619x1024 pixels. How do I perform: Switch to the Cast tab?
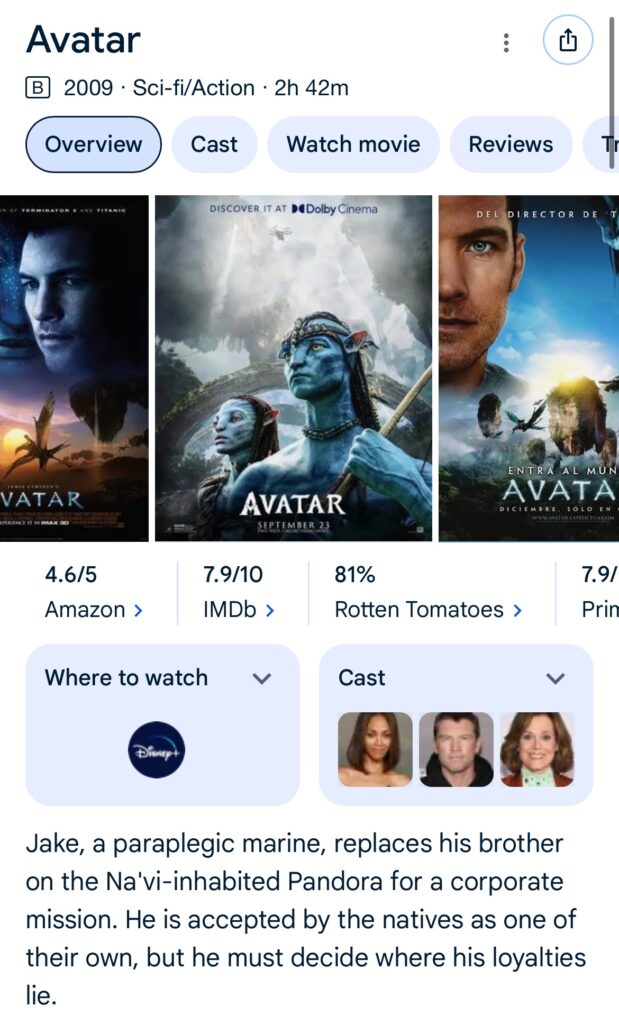tap(214, 144)
